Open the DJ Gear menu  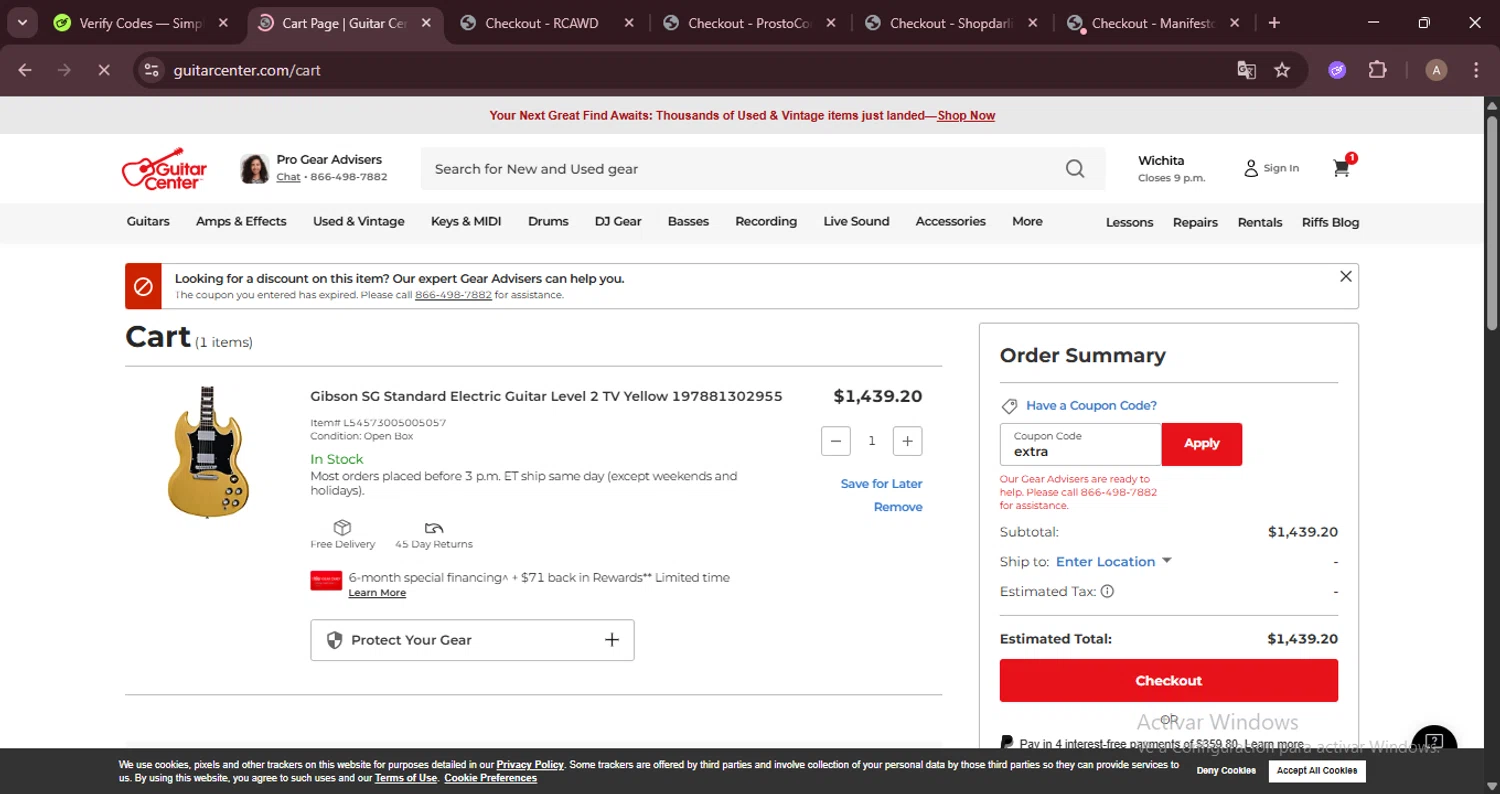(618, 221)
